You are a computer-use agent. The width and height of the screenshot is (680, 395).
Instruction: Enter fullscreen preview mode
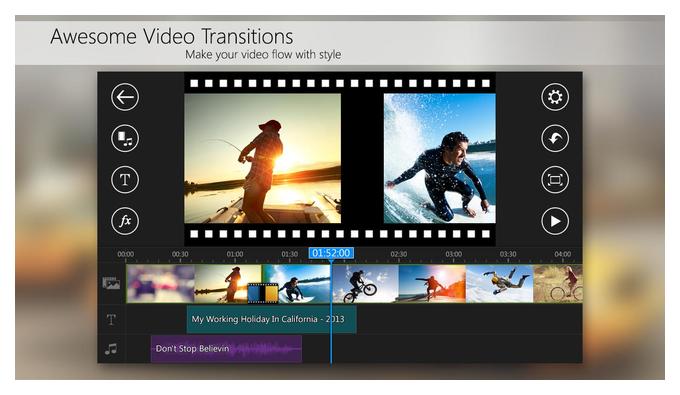[555, 180]
